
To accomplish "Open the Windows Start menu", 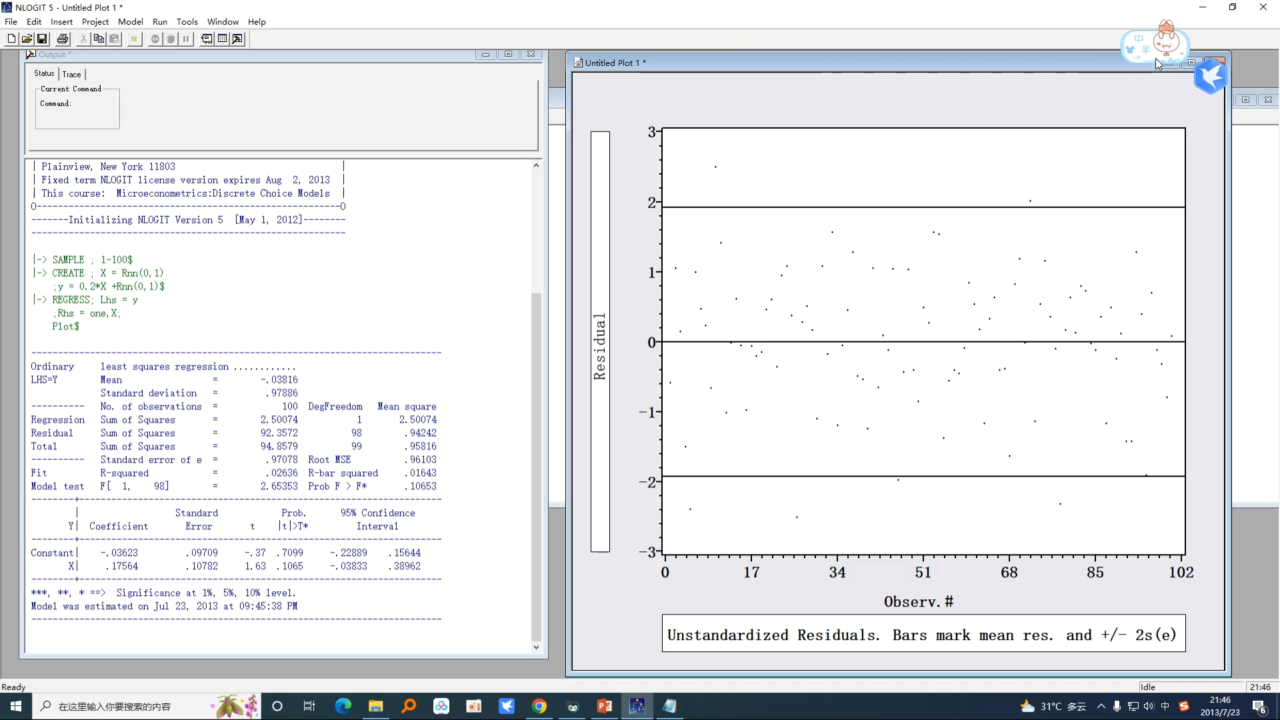I will (x=14, y=706).
